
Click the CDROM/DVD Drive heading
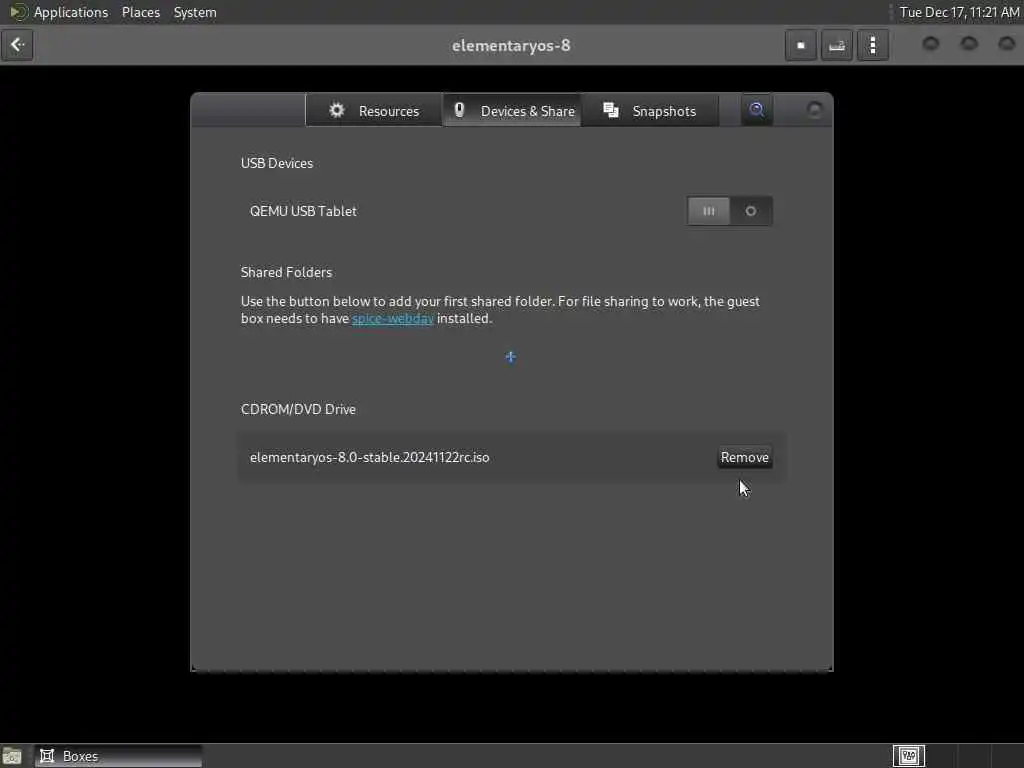tap(298, 409)
